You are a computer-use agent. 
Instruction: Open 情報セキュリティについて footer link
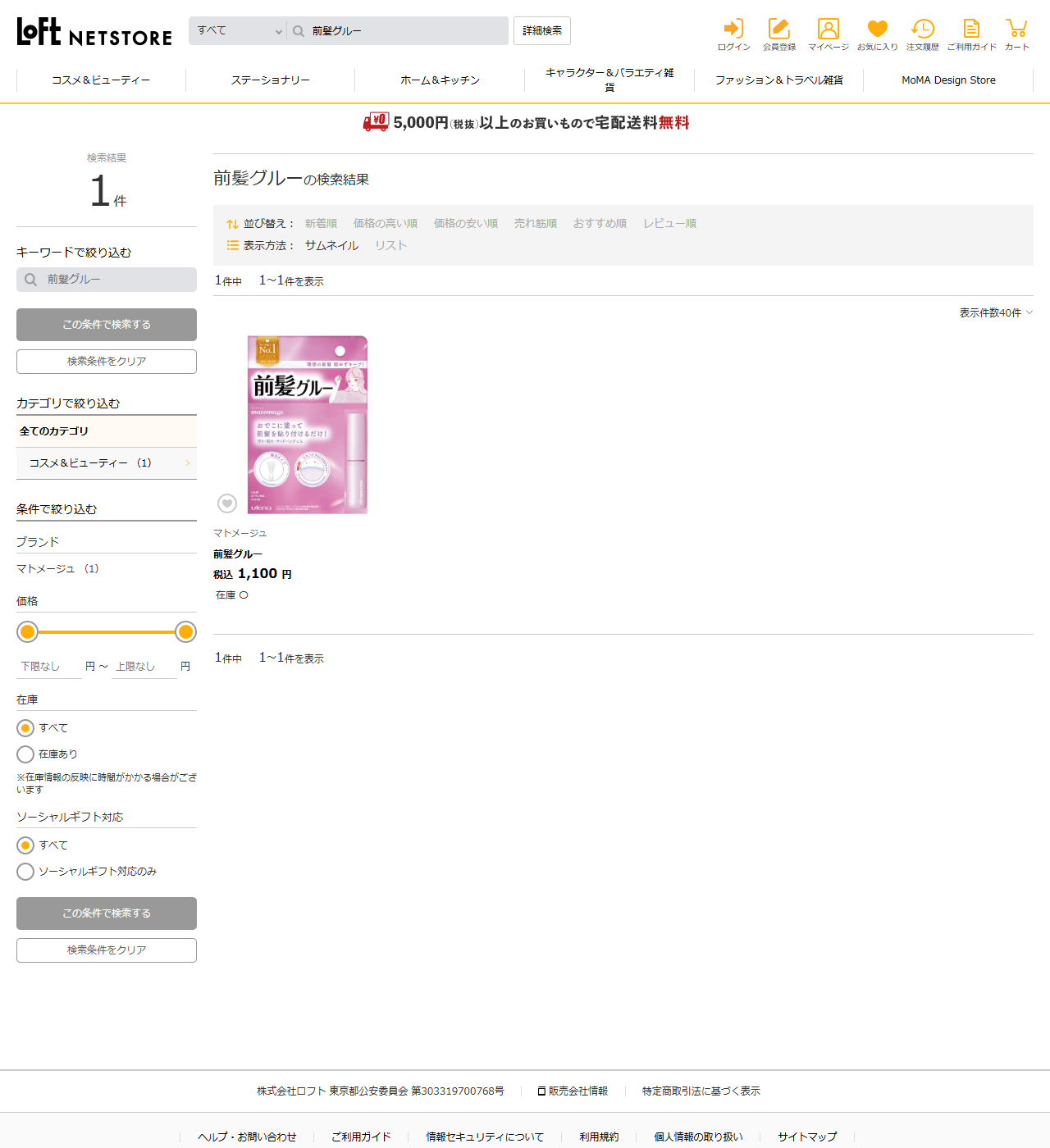(x=485, y=1137)
